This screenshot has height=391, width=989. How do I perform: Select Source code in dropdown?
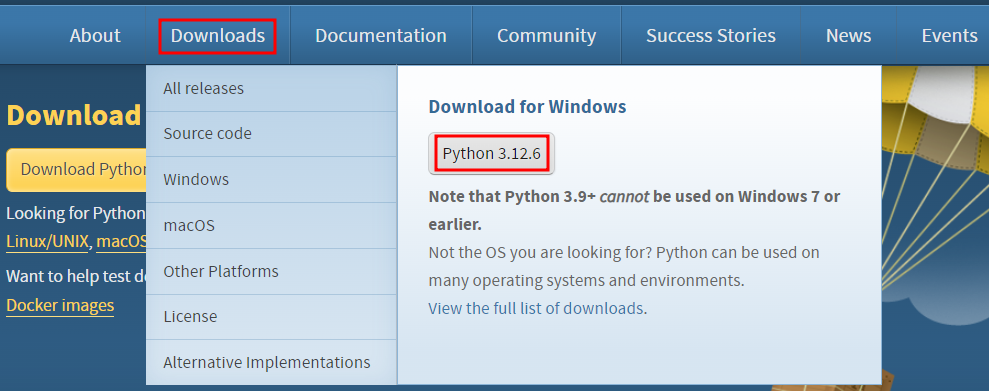271,134
